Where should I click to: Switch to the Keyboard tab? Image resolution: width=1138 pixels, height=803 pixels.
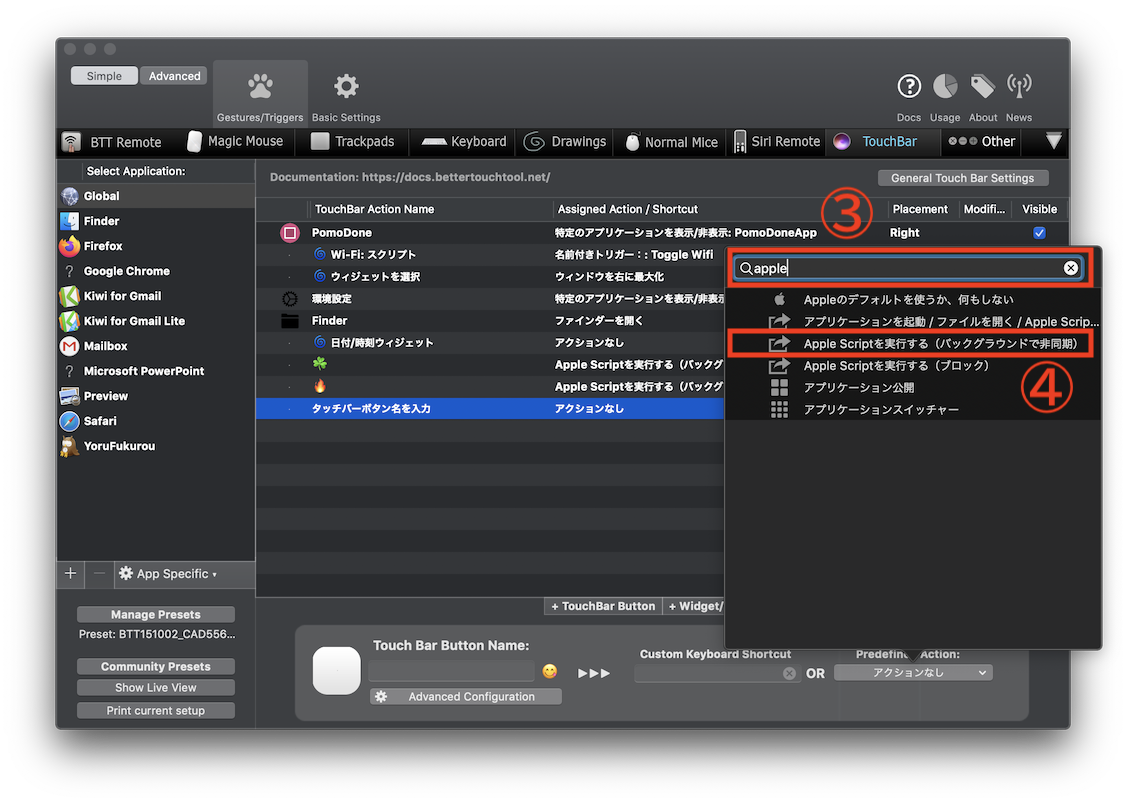(x=464, y=142)
